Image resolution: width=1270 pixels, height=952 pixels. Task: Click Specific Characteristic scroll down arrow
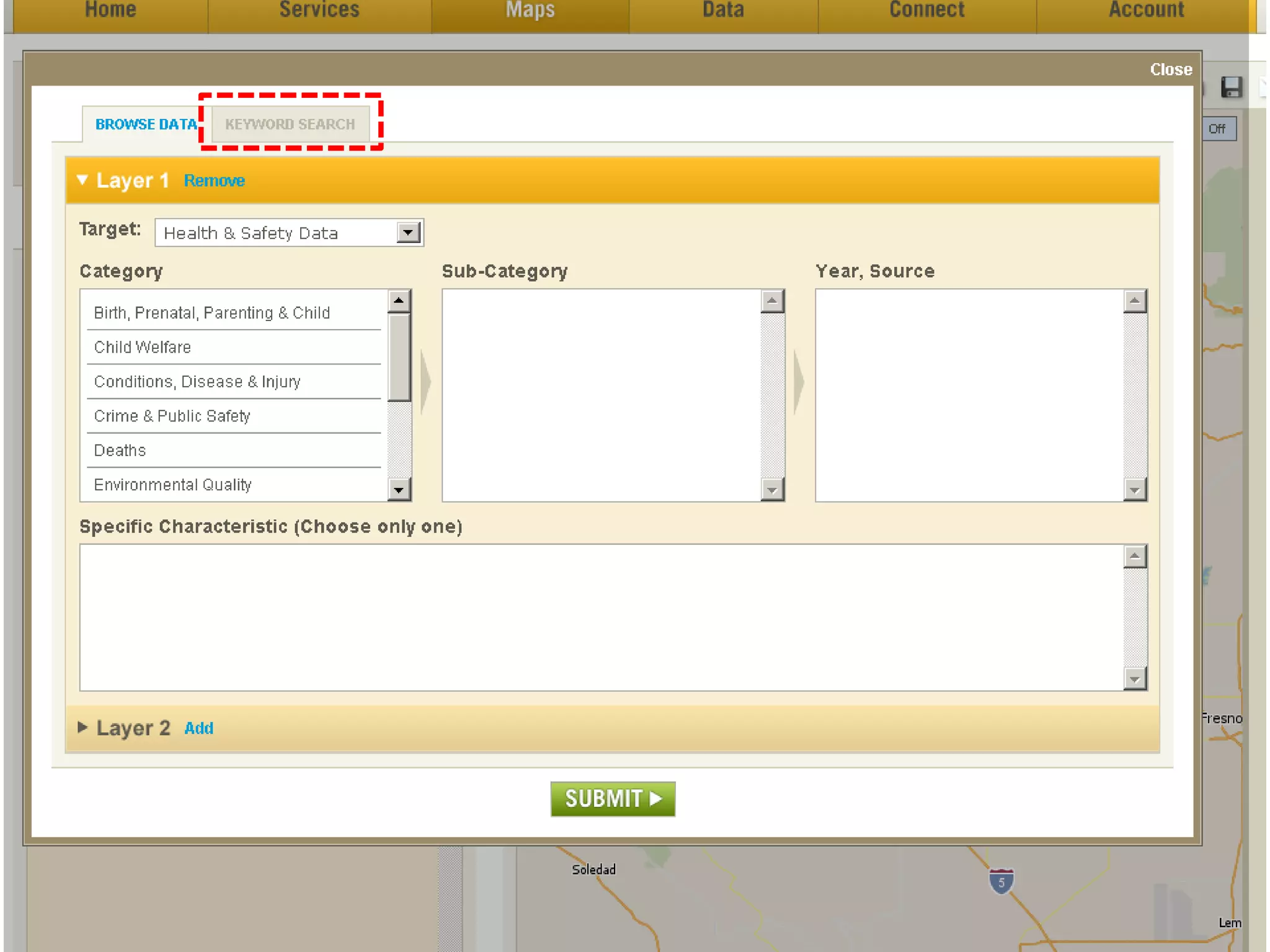[1135, 679]
